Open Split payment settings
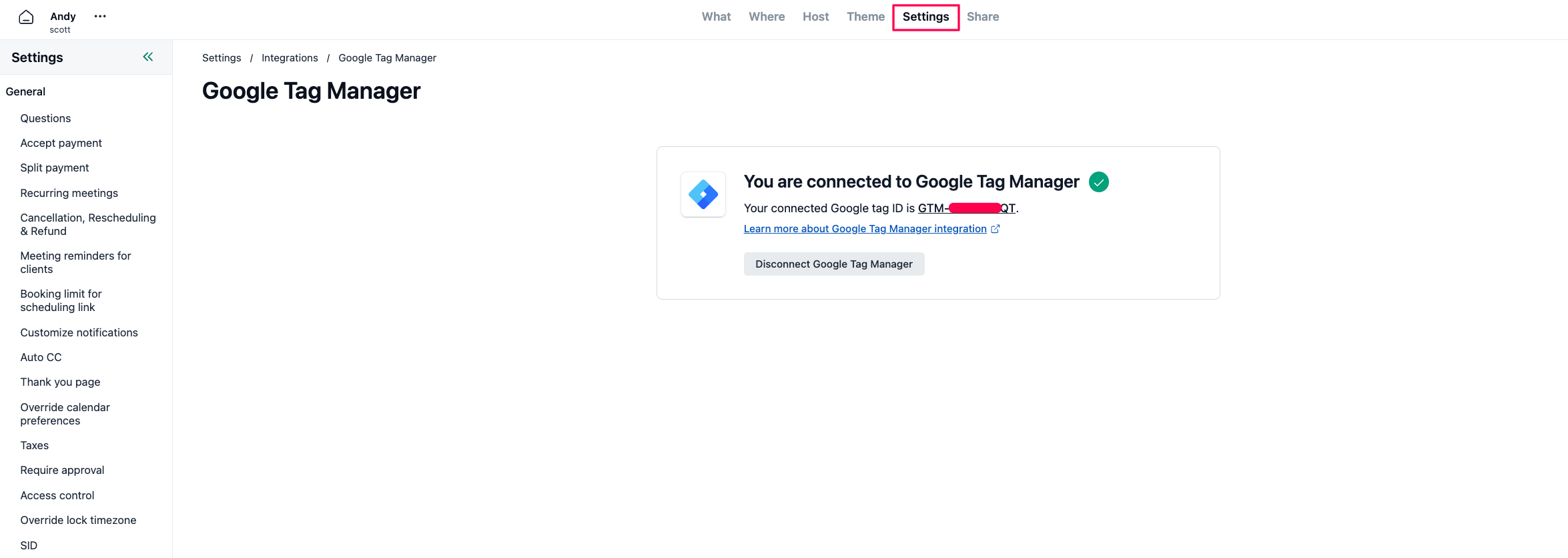This screenshot has width=1568, height=558. (x=54, y=168)
